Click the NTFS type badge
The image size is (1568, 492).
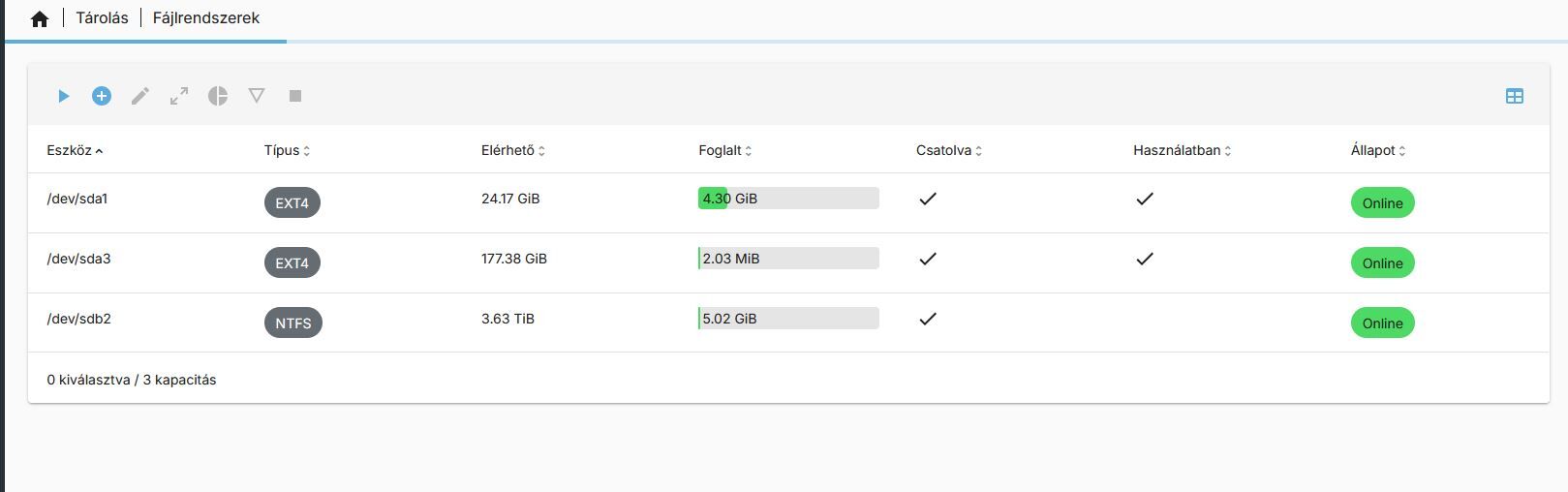[x=292, y=323]
